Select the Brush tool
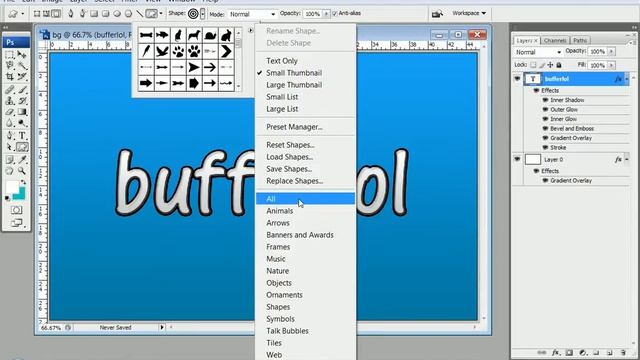The image size is (640, 360). tap(22, 89)
